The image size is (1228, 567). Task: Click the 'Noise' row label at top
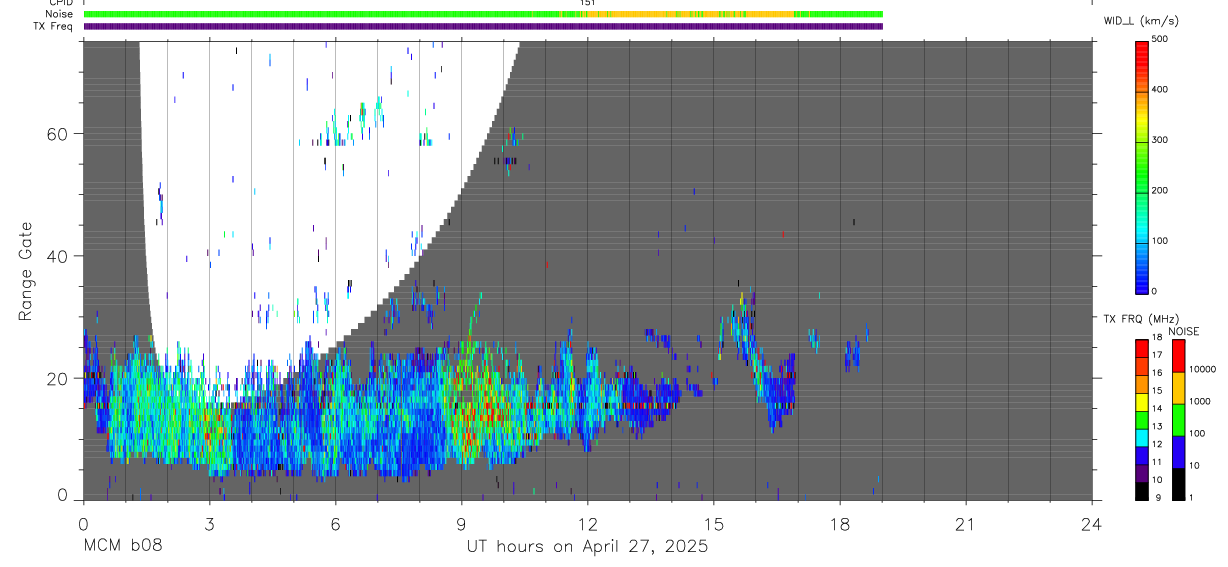tap(60, 14)
